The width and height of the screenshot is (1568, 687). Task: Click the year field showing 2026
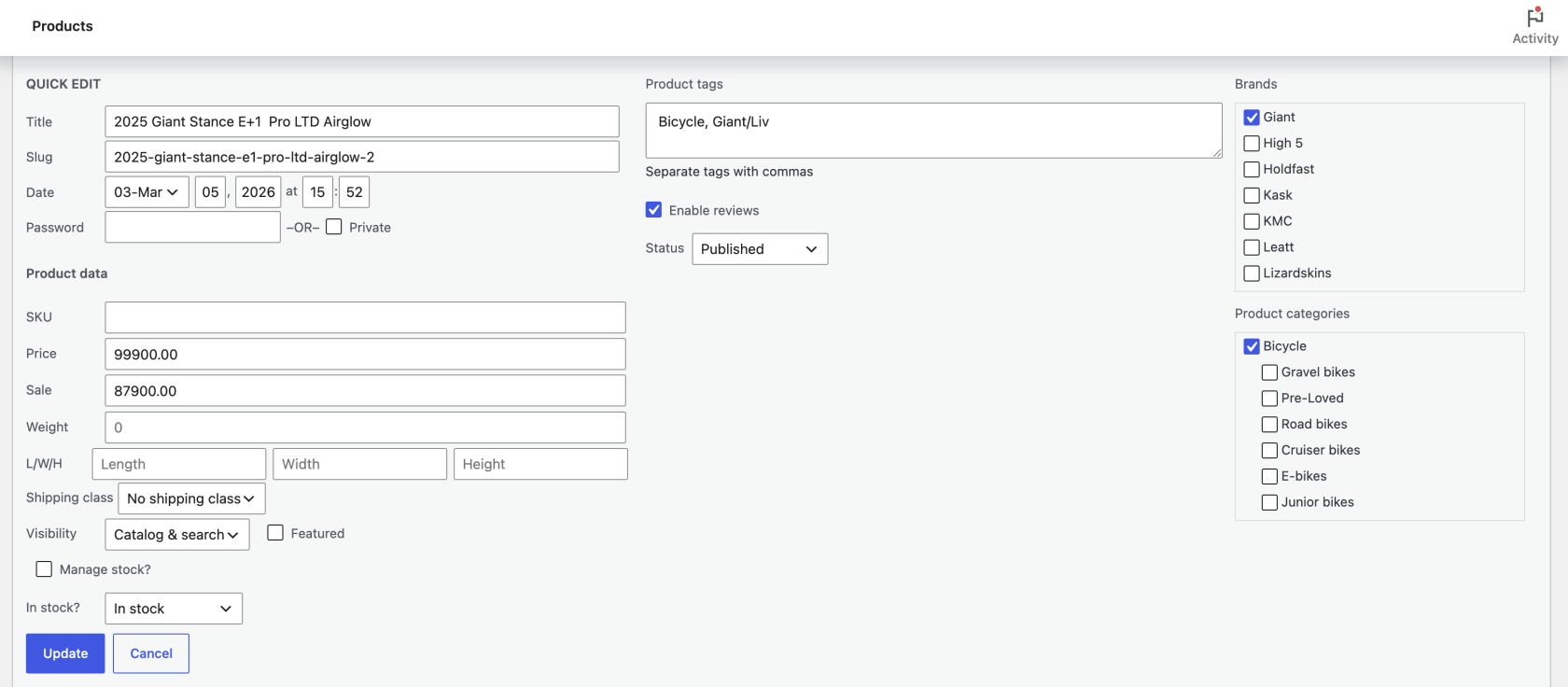click(258, 192)
